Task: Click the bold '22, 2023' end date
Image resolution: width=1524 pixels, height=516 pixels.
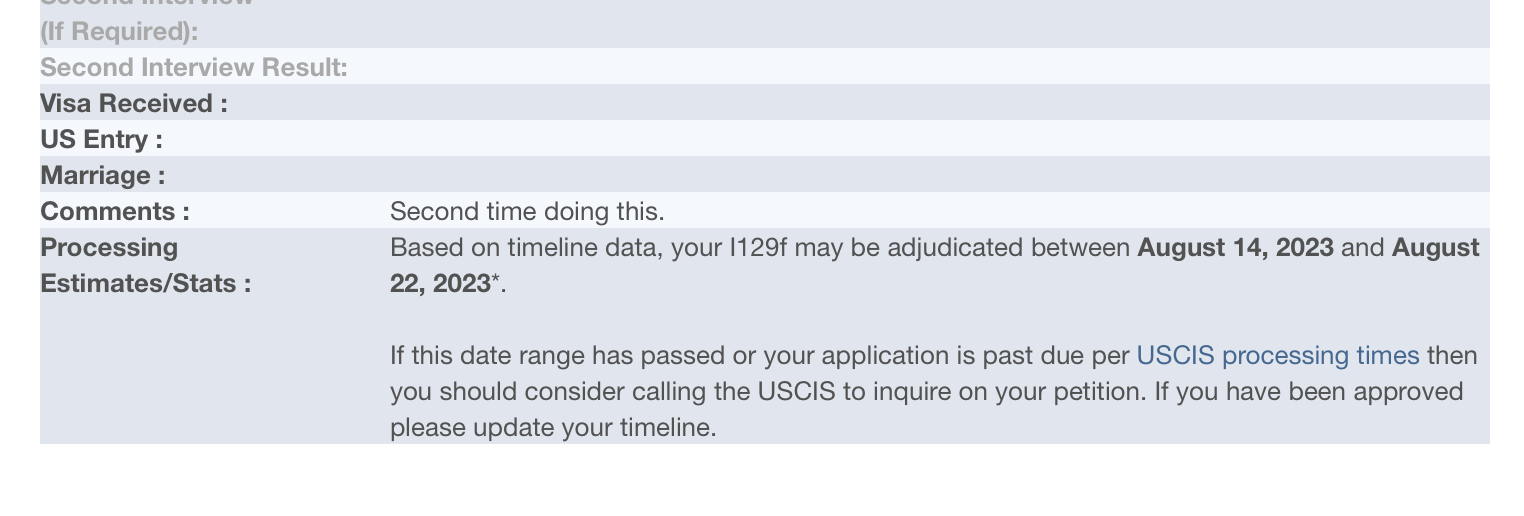Action: click(x=439, y=284)
